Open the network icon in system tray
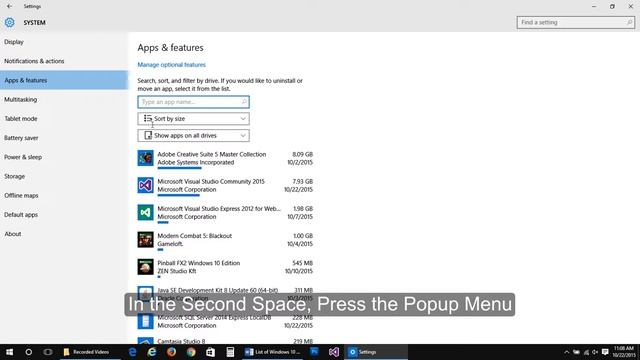This screenshot has width=640, height=360. (x=586, y=352)
